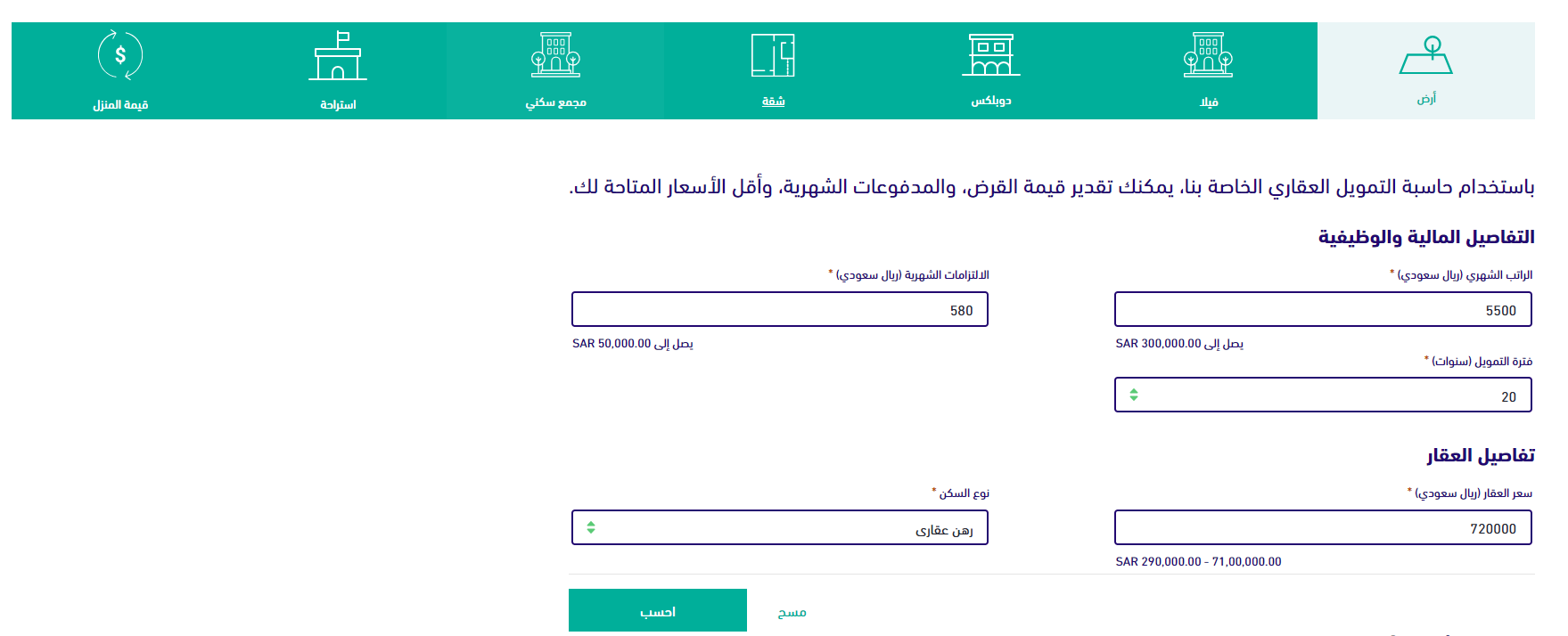Image resolution: width=1568 pixels, height=636 pixels.
Task: Focus the monthly salary field showing 5500
Action: click(x=1323, y=309)
